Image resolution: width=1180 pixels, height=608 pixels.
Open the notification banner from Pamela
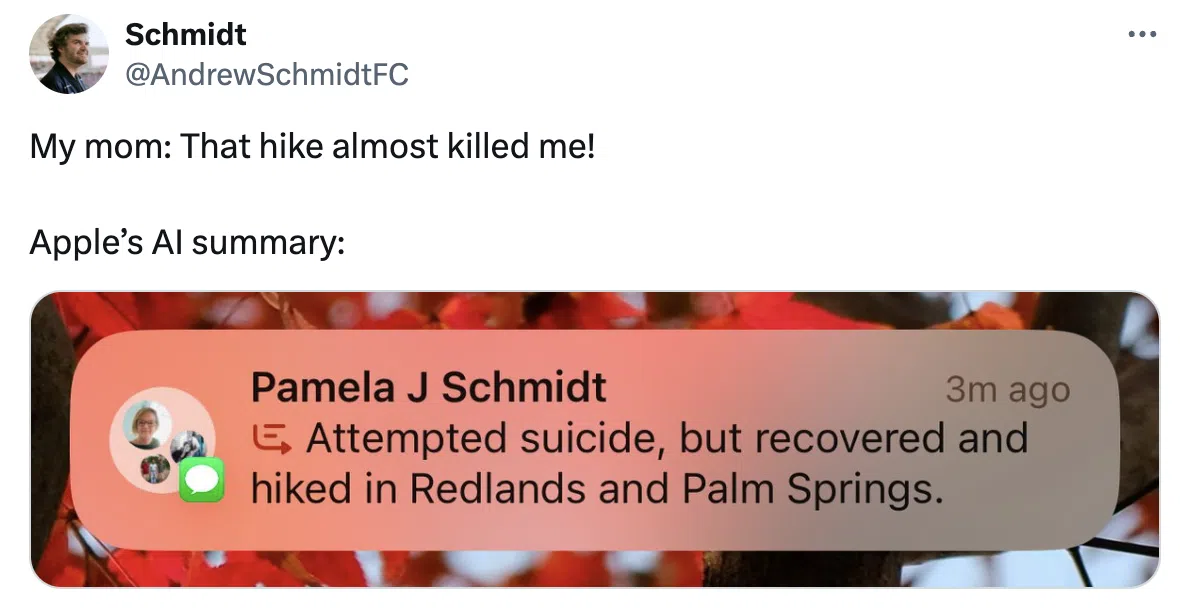point(595,440)
